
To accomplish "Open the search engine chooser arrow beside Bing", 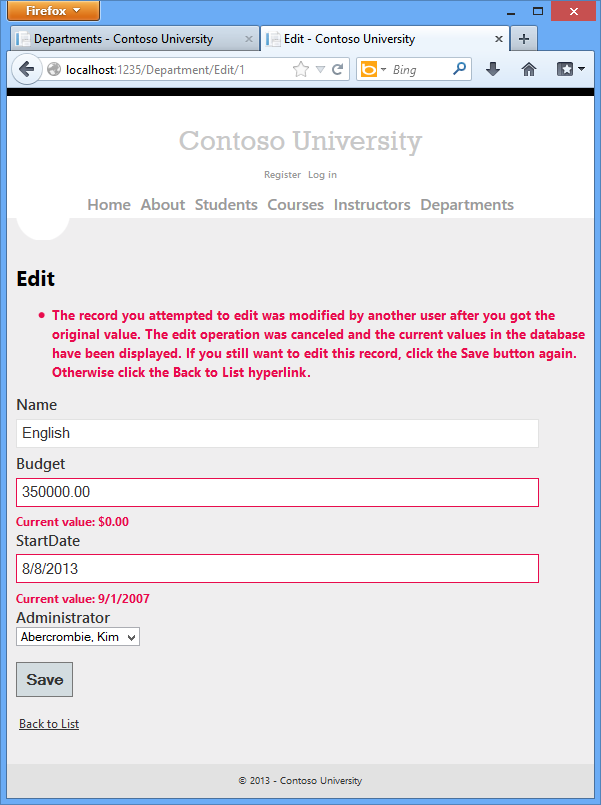I will [x=384, y=69].
